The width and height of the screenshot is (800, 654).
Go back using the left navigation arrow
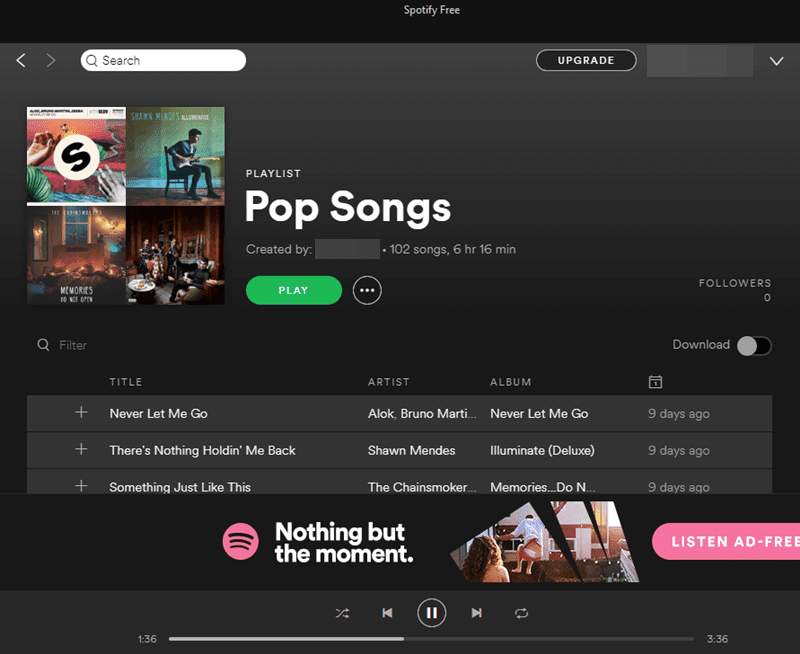[x=21, y=60]
